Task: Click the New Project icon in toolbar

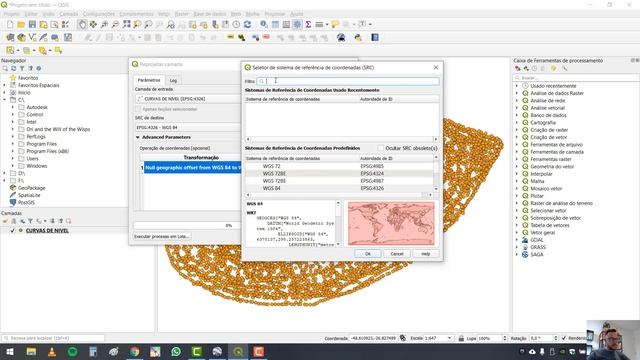Action: (x=10, y=24)
